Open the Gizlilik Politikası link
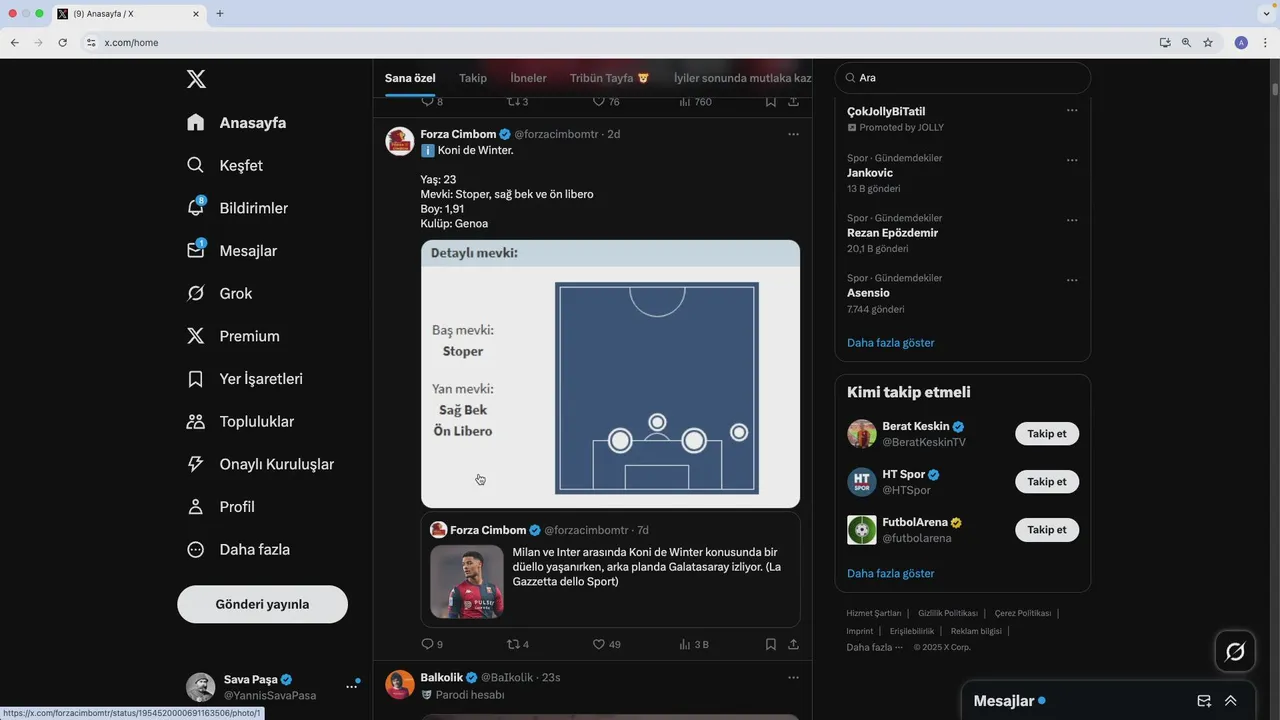The width and height of the screenshot is (1280, 720). (x=948, y=613)
